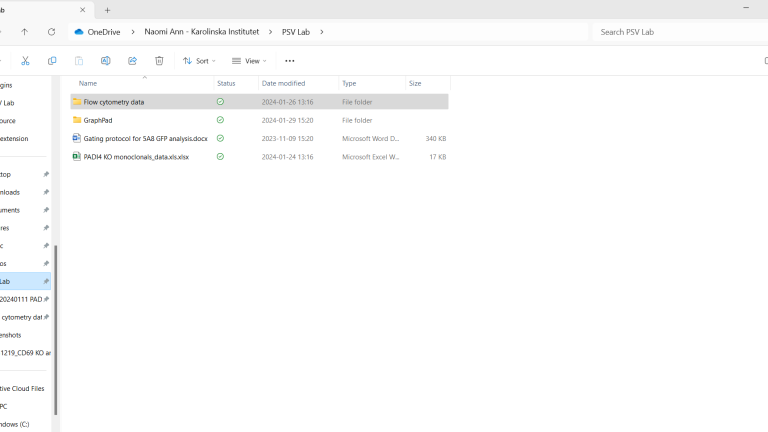Click the Copy icon in toolbar
Screen dimensions: 768x432
click(52, 61)
